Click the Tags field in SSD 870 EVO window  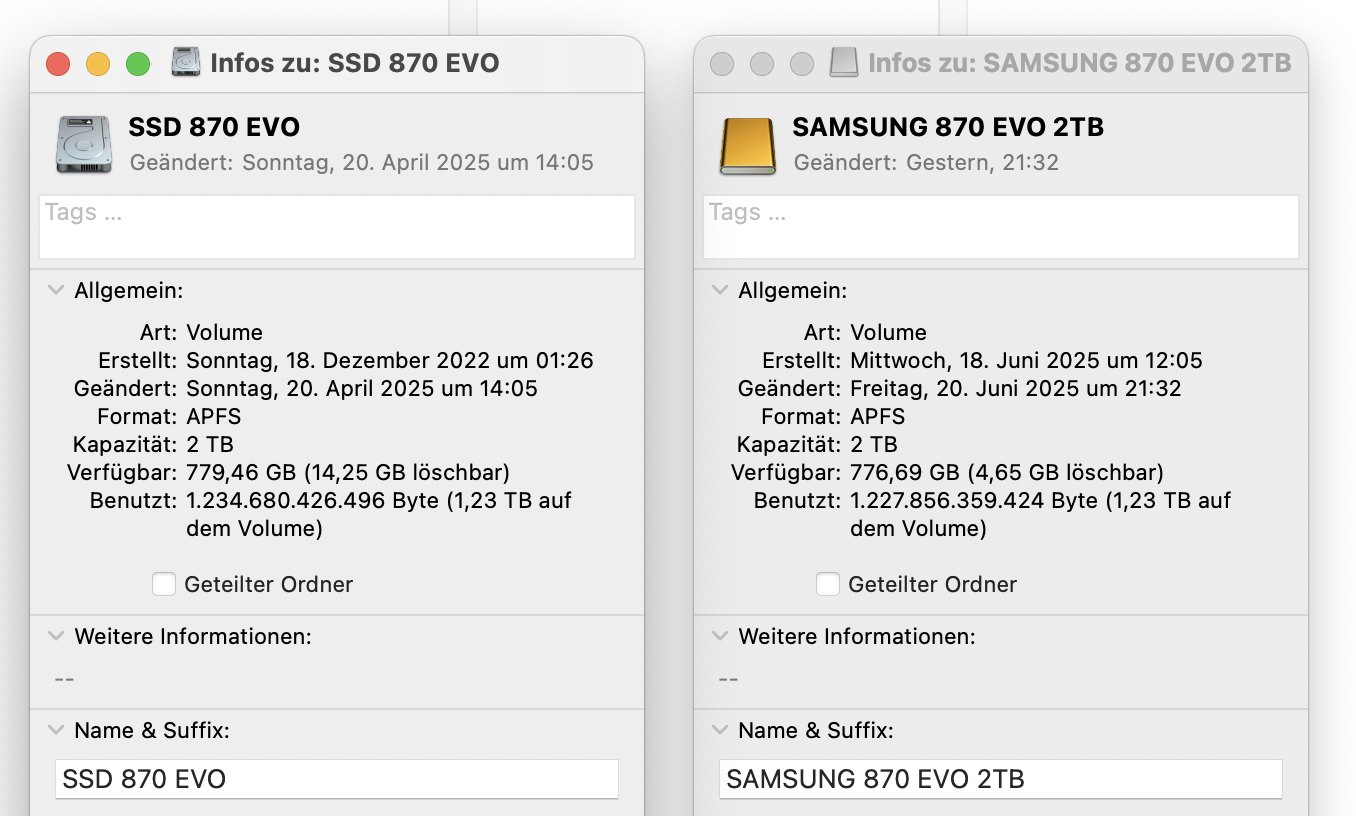337,227
